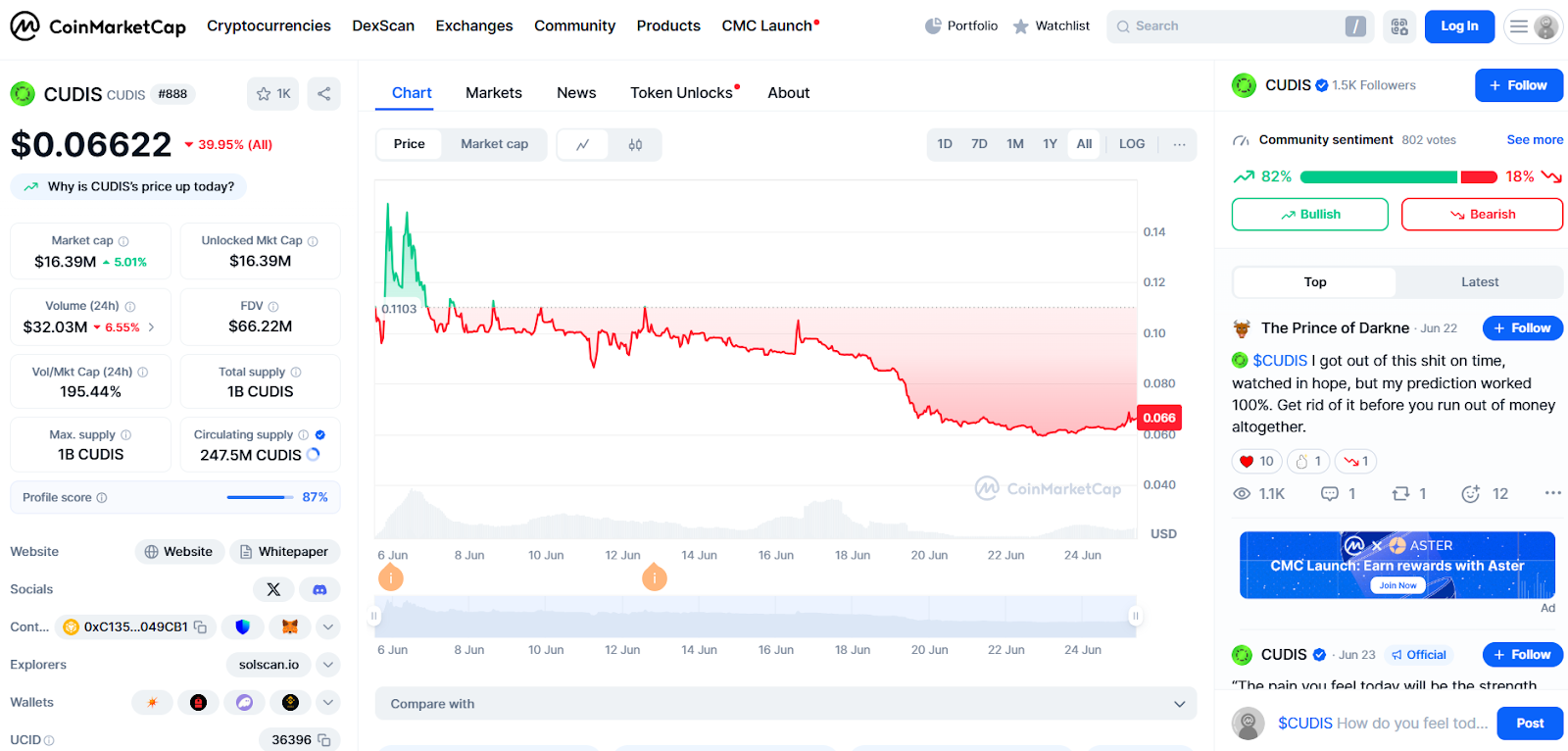Screen dimensions: 1568x751
Task: Open the Watchlist star link
Action: (1051, 26)
